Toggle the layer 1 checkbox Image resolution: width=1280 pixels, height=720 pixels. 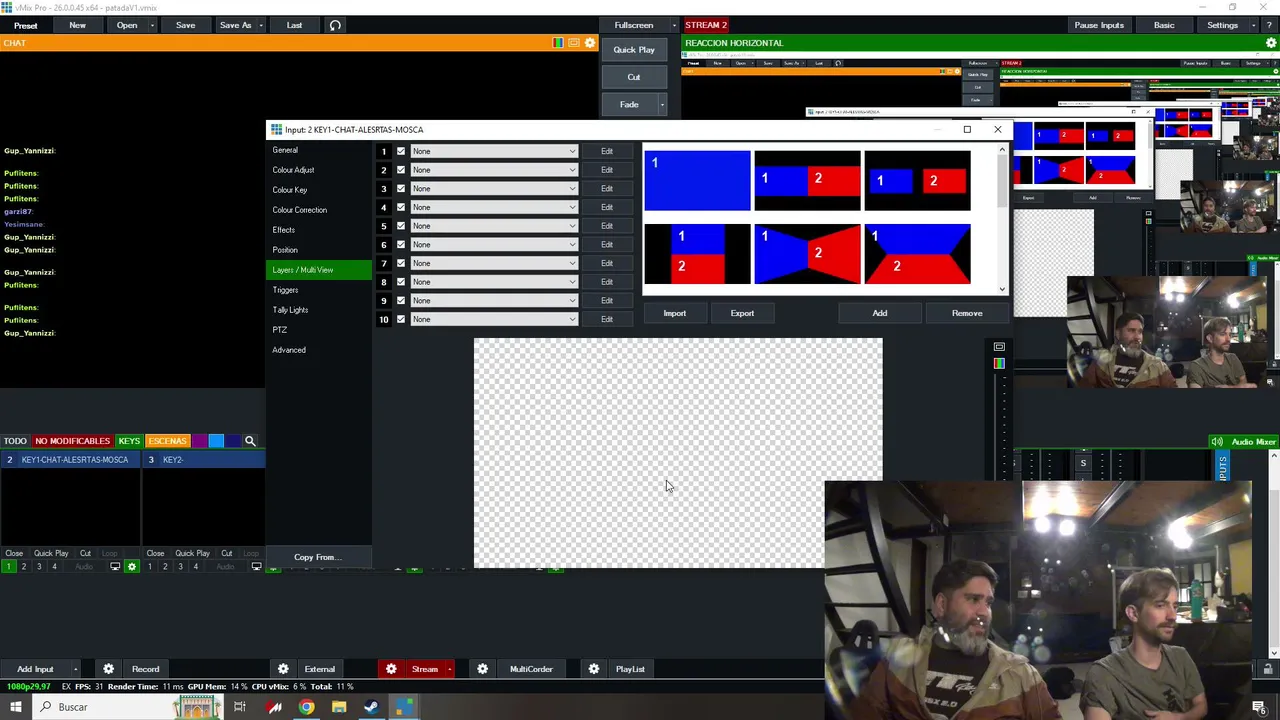401,151
